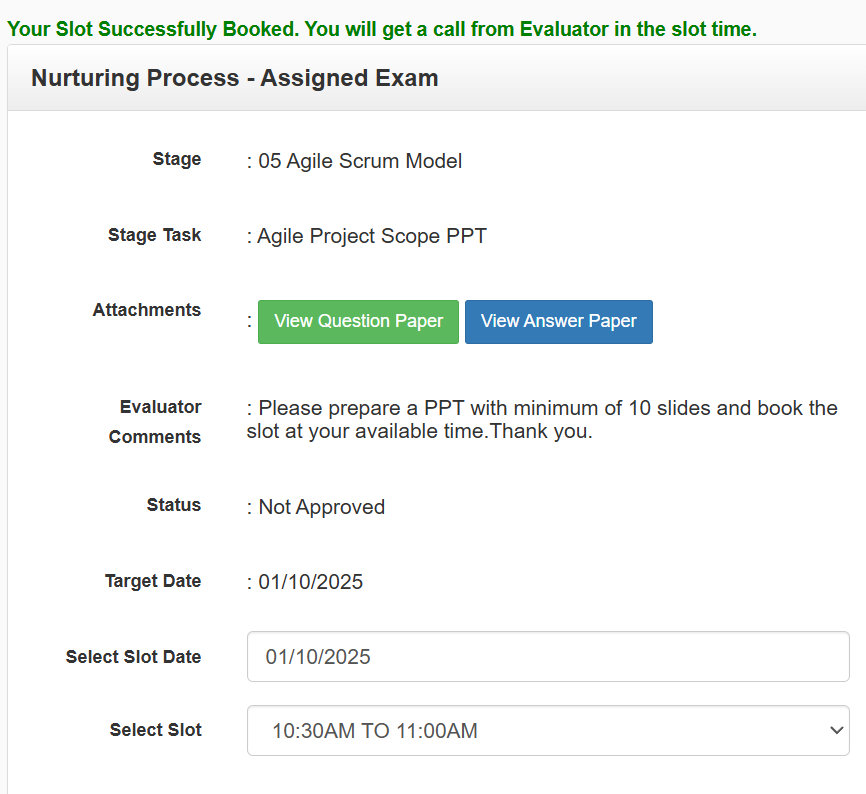Click the Status field label
This screenshot has width=866, height=794.
pyautogui.click(x=173, y=505)
